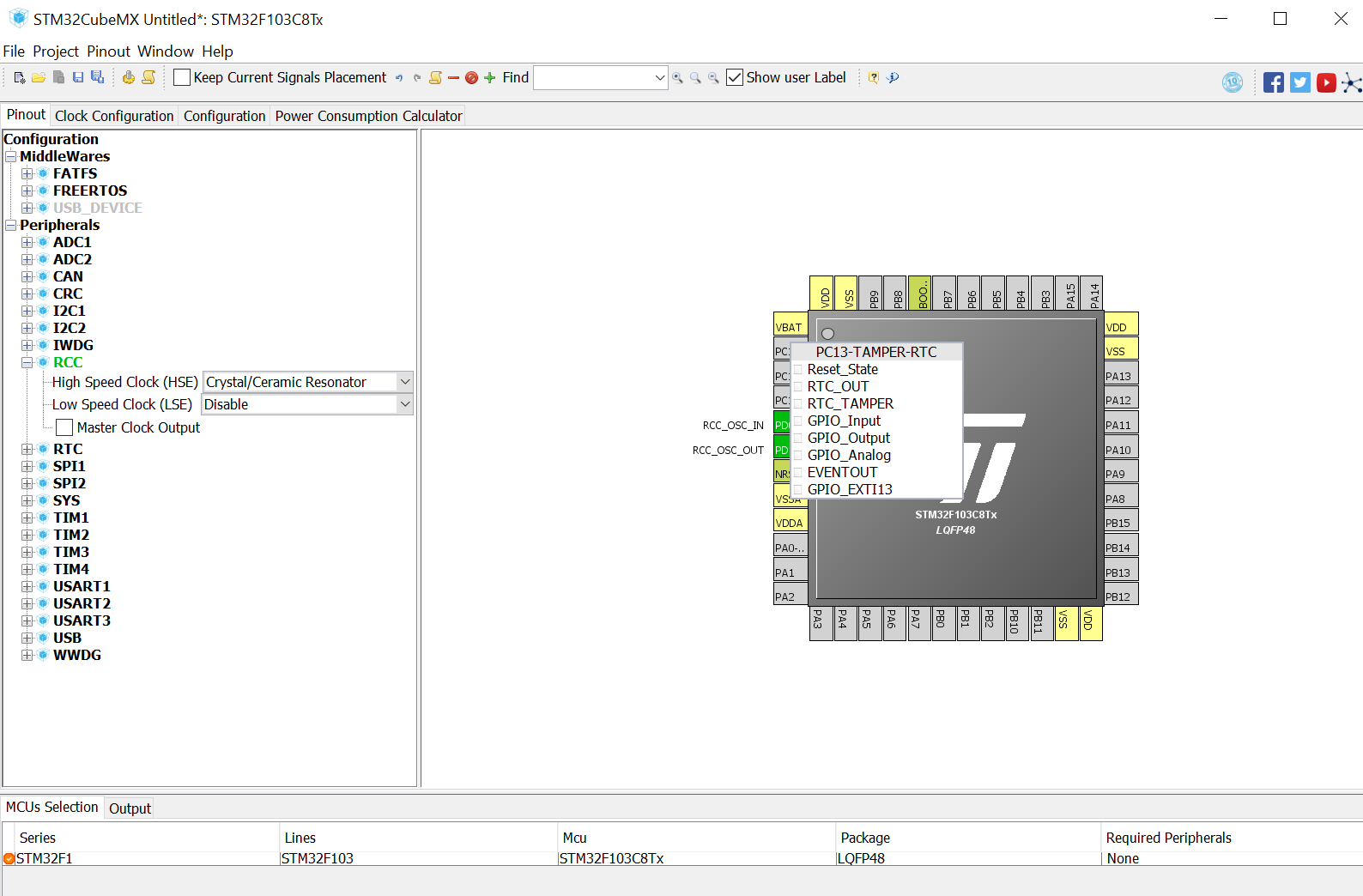Expand the ADC1 peripheral node
This screenshot has width=1363, height=896.
27,242
